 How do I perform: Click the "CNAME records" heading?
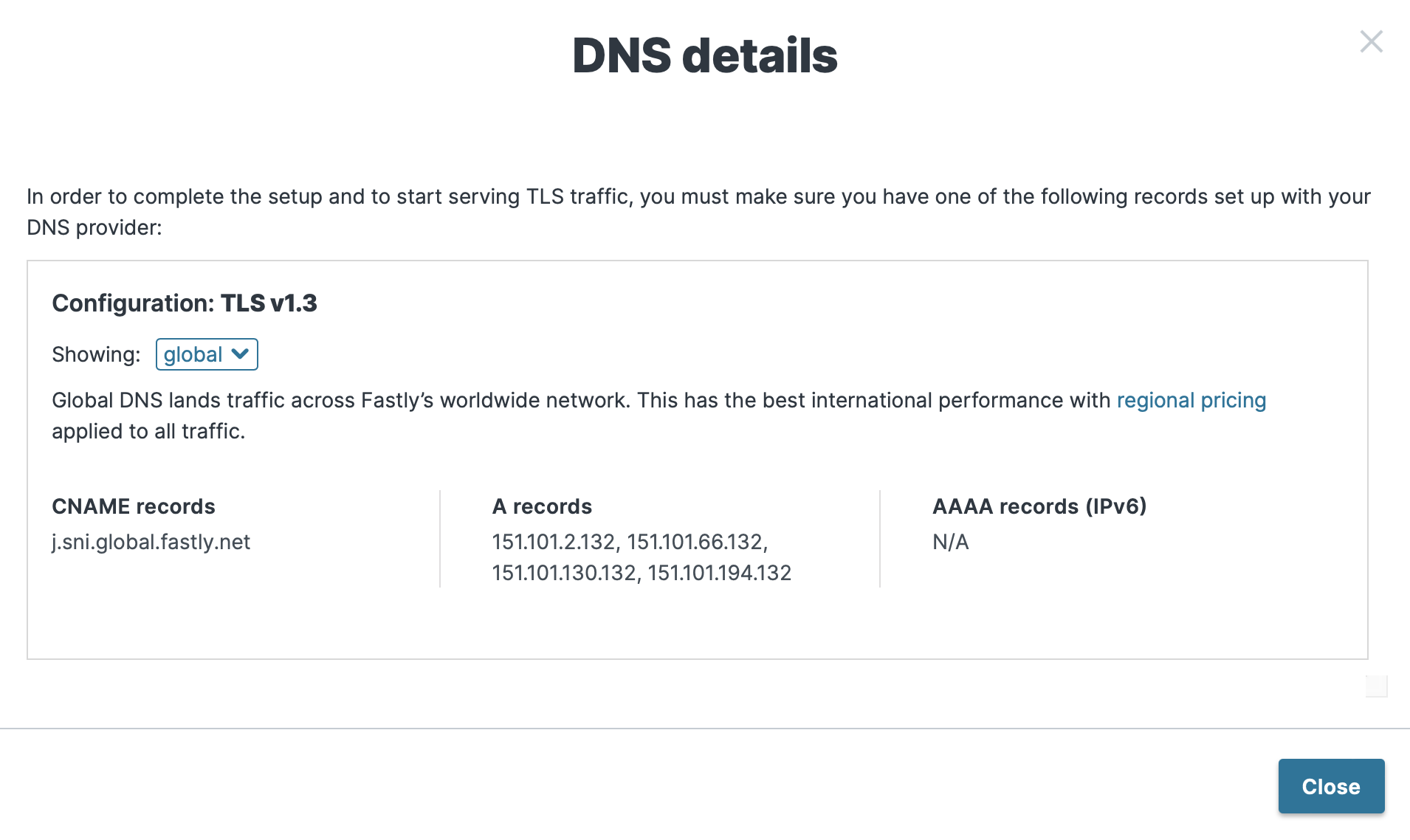pos(134,506)
